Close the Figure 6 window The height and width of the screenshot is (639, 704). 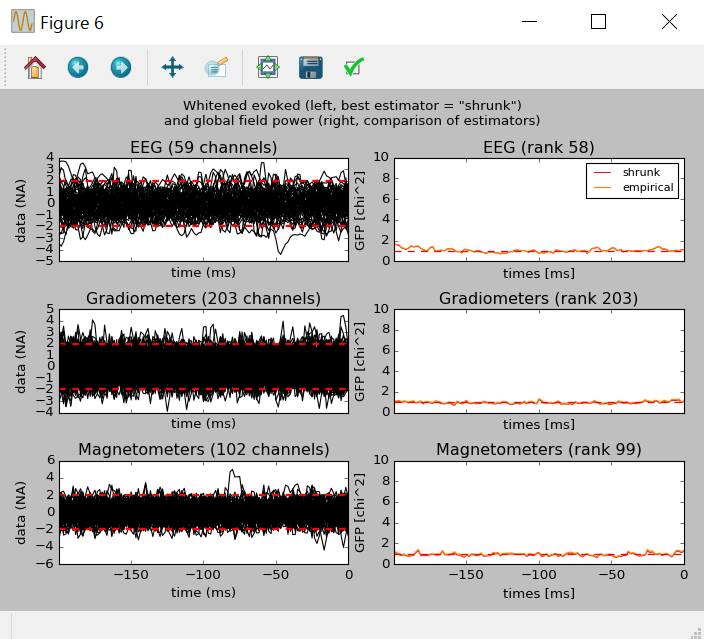pos(669,22)
